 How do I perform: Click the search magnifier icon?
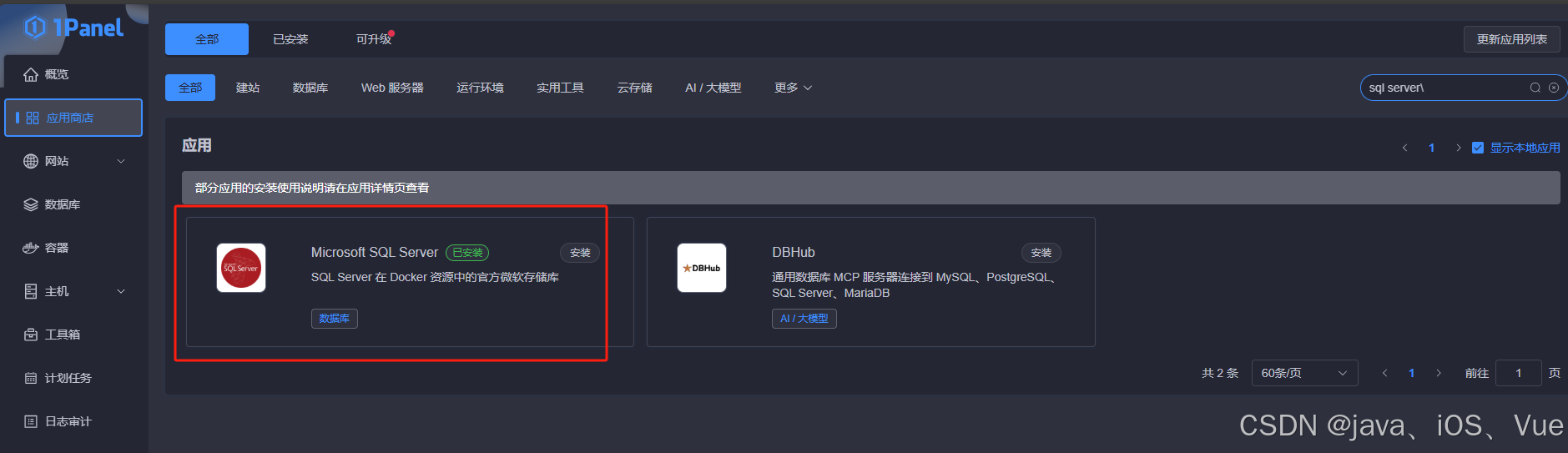(x=1535, y=88)
